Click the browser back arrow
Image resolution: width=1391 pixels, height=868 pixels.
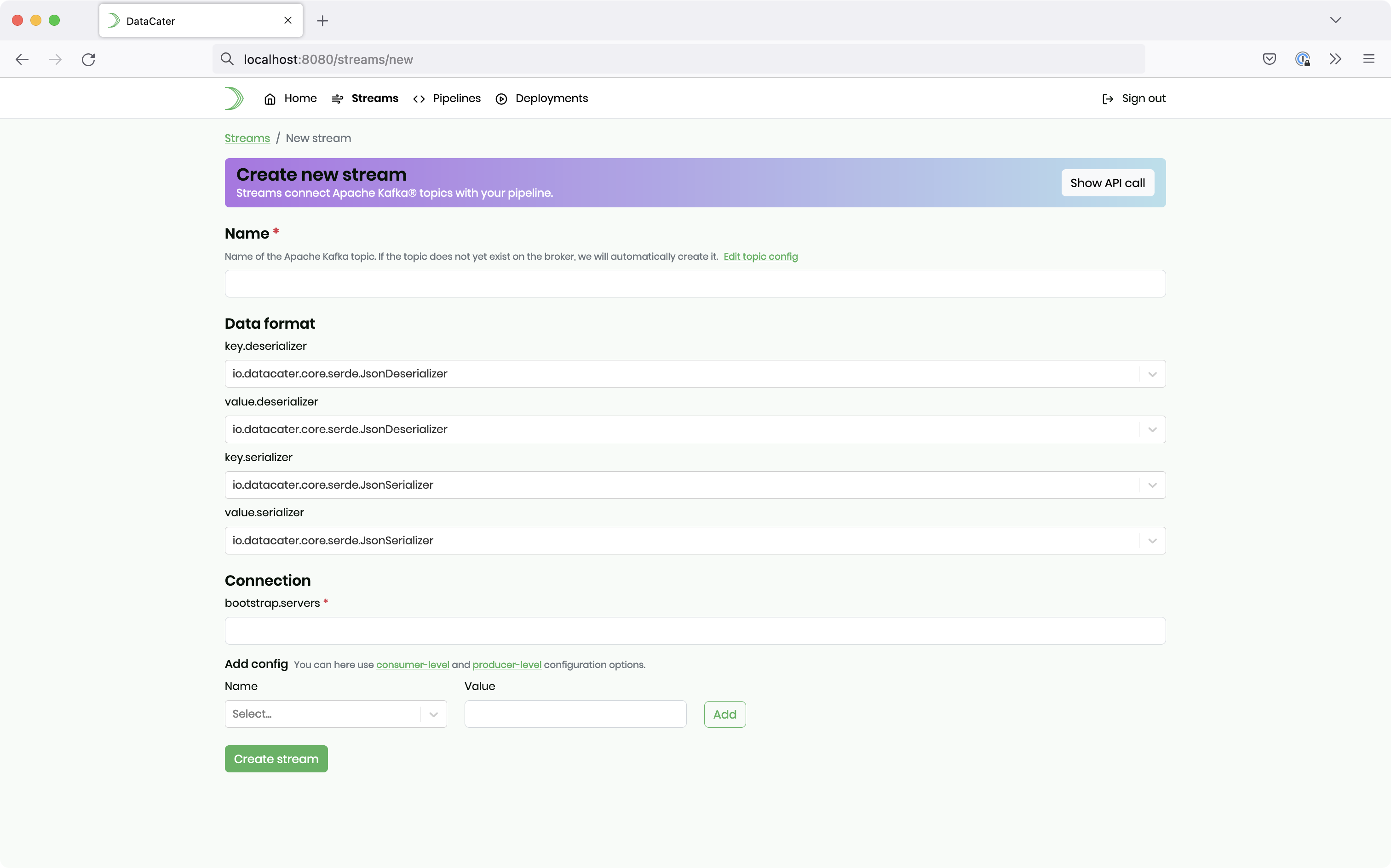tap(22, 59)
